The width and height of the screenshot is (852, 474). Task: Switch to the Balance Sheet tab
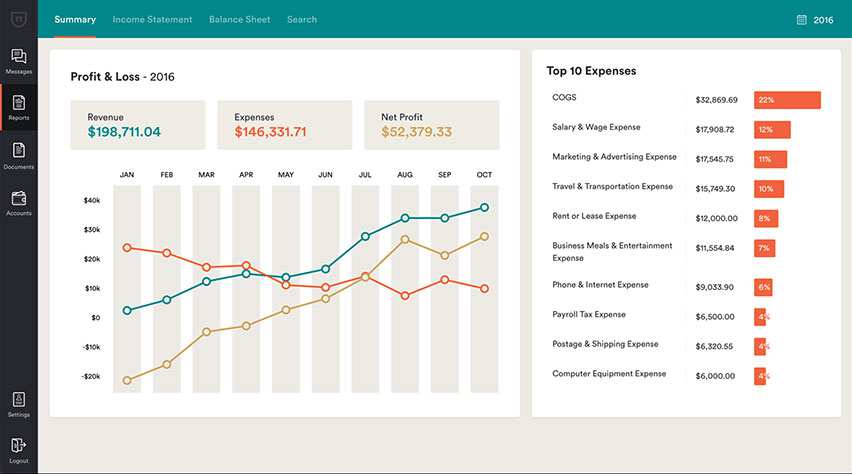240,19
